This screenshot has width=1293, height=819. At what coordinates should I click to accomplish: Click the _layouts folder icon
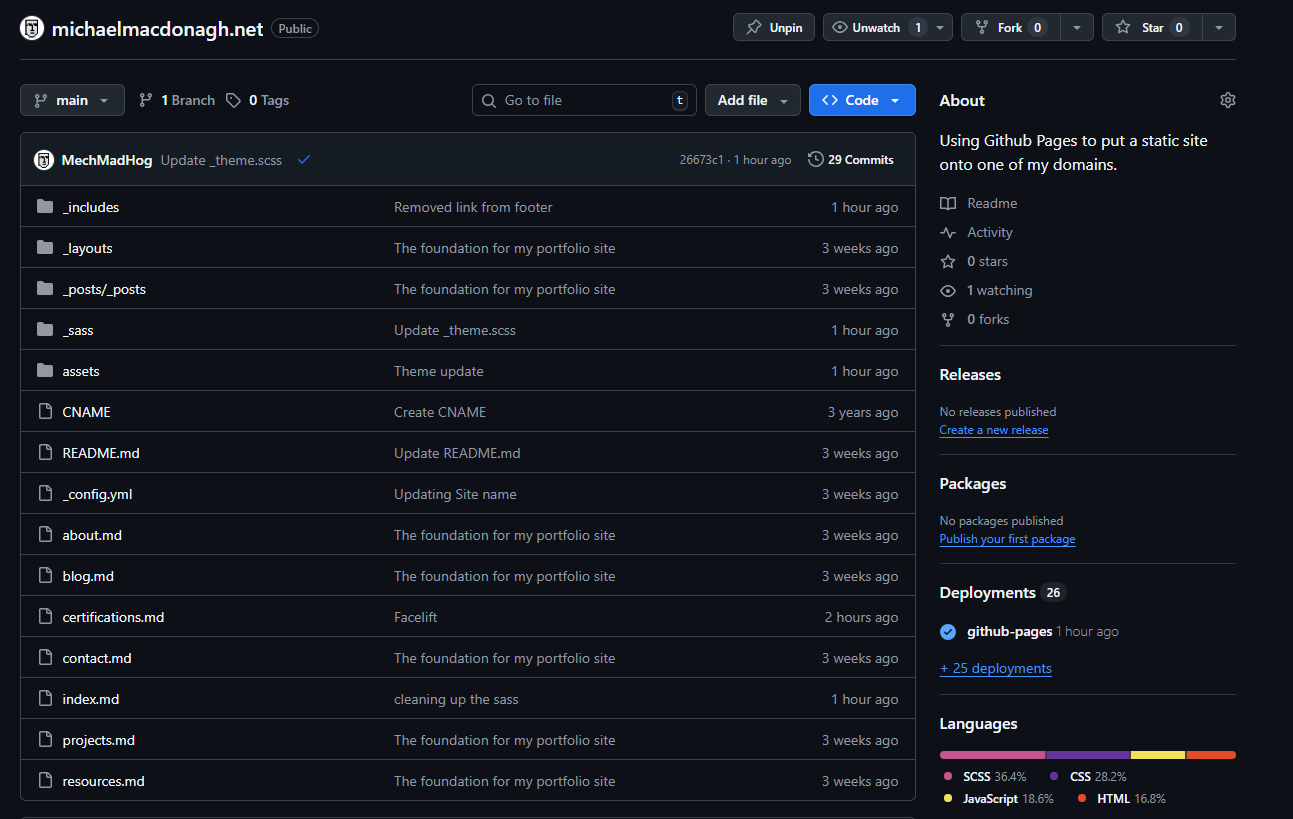[x=45, y=248]
